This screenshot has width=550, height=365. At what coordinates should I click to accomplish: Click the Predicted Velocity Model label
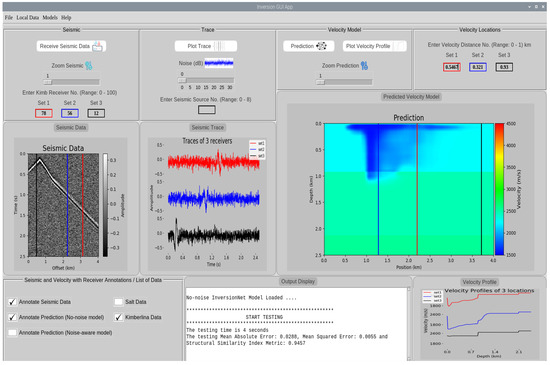click(x=411, y=97)
